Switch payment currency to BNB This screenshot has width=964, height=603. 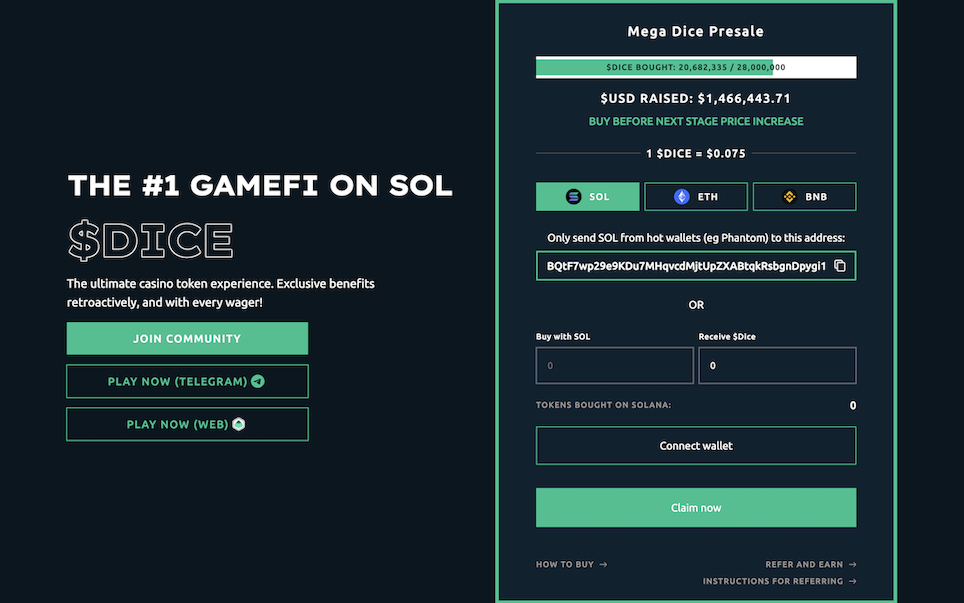(804, 196)
